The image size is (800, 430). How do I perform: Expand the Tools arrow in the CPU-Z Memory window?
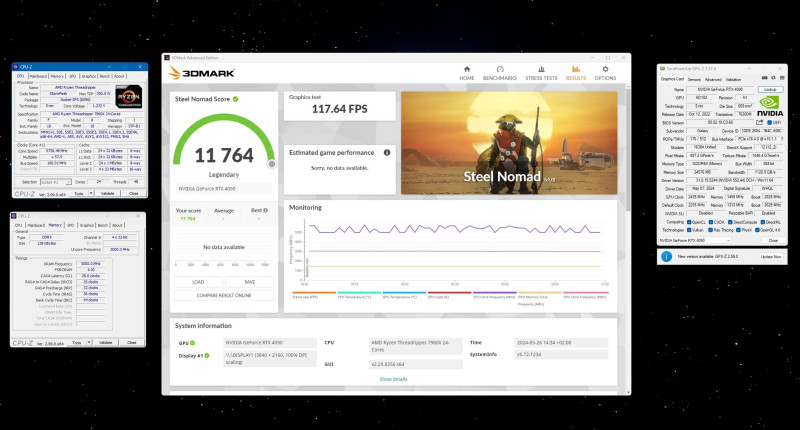89,343
